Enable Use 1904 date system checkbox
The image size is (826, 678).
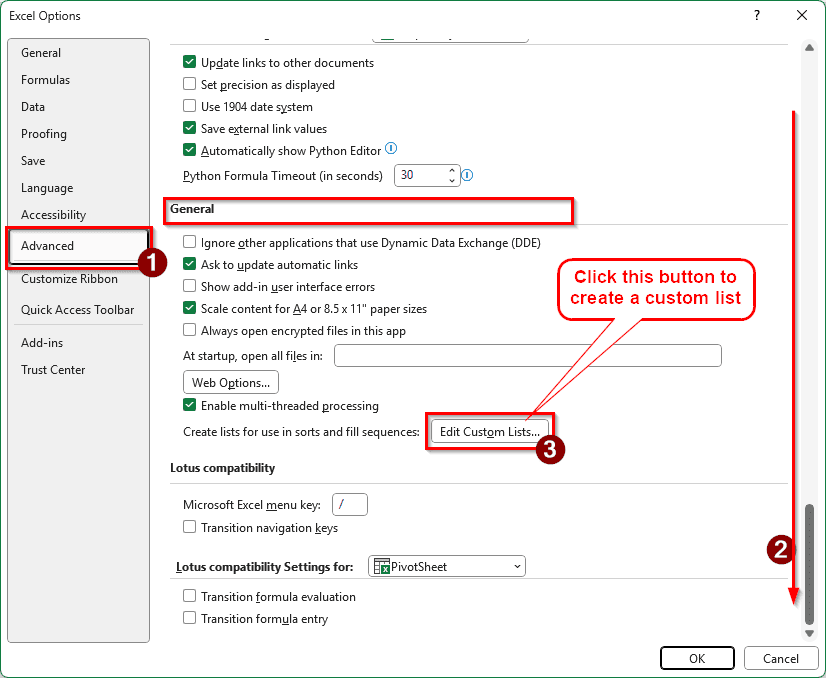point(190,107)
